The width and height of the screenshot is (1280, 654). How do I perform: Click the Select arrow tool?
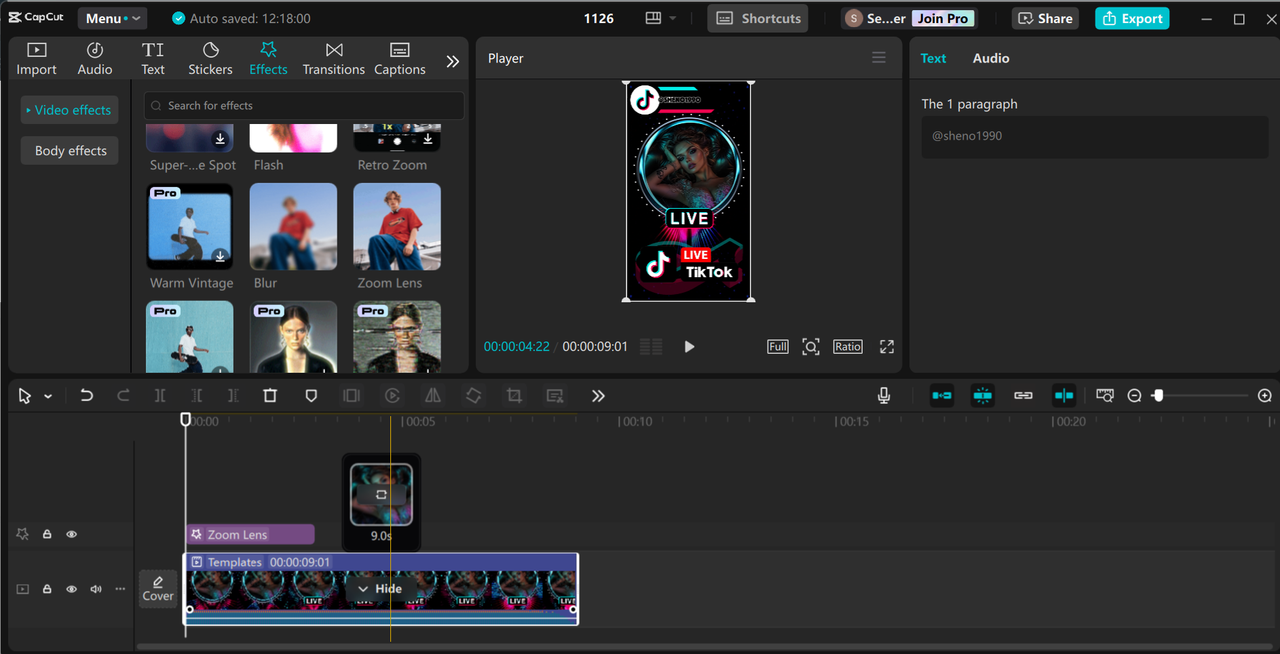[25, 396]
